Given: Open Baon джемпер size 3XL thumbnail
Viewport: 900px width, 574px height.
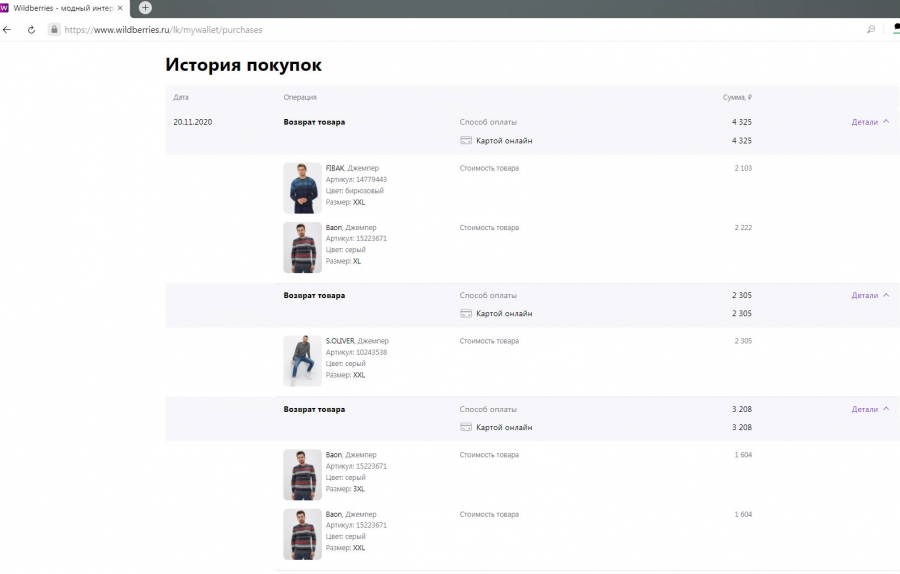Looking at the screenshot, I should pyautogui.click(x=302, y=475).
